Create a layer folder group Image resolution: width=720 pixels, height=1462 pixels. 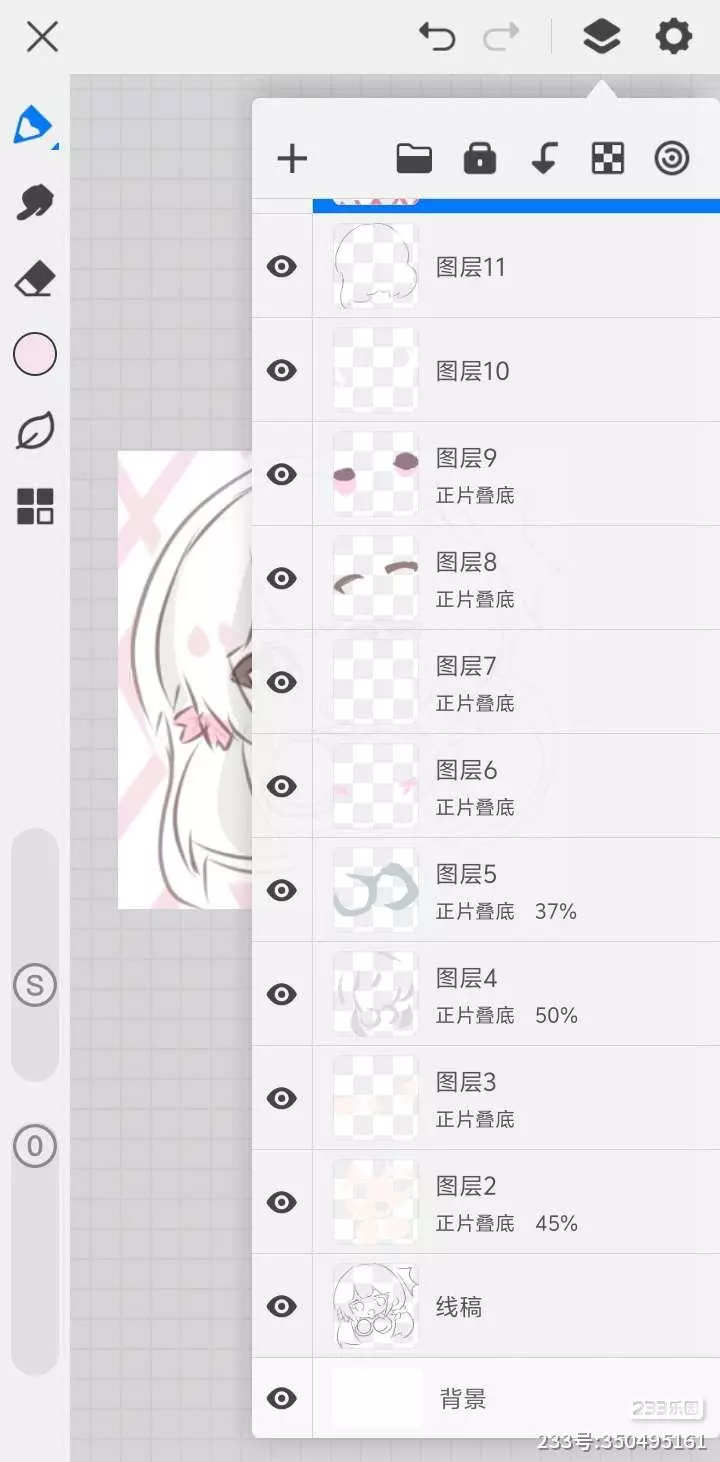(414, 158)
